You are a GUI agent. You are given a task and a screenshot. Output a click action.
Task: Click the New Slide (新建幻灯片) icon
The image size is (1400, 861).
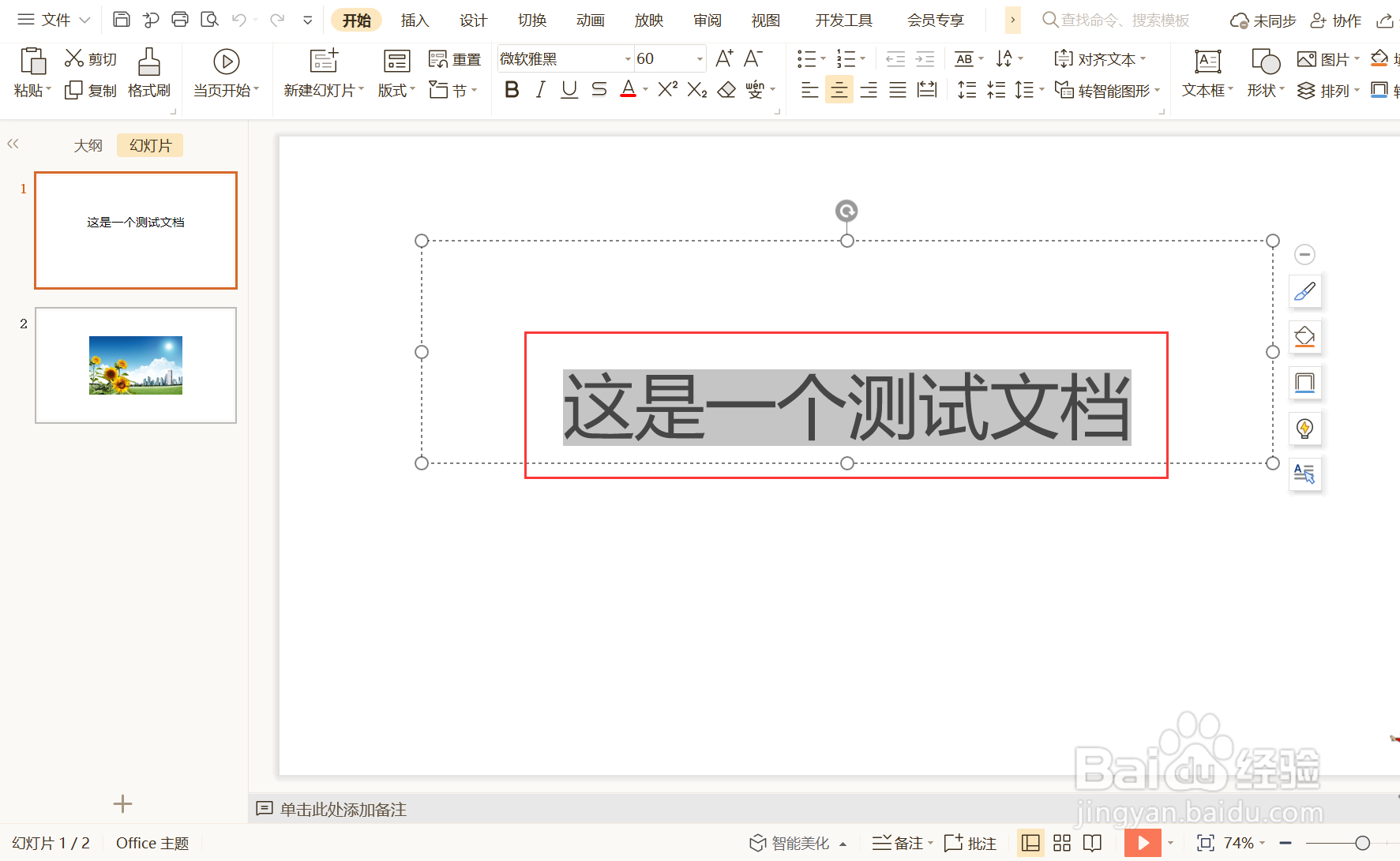(x=324, y=62)
